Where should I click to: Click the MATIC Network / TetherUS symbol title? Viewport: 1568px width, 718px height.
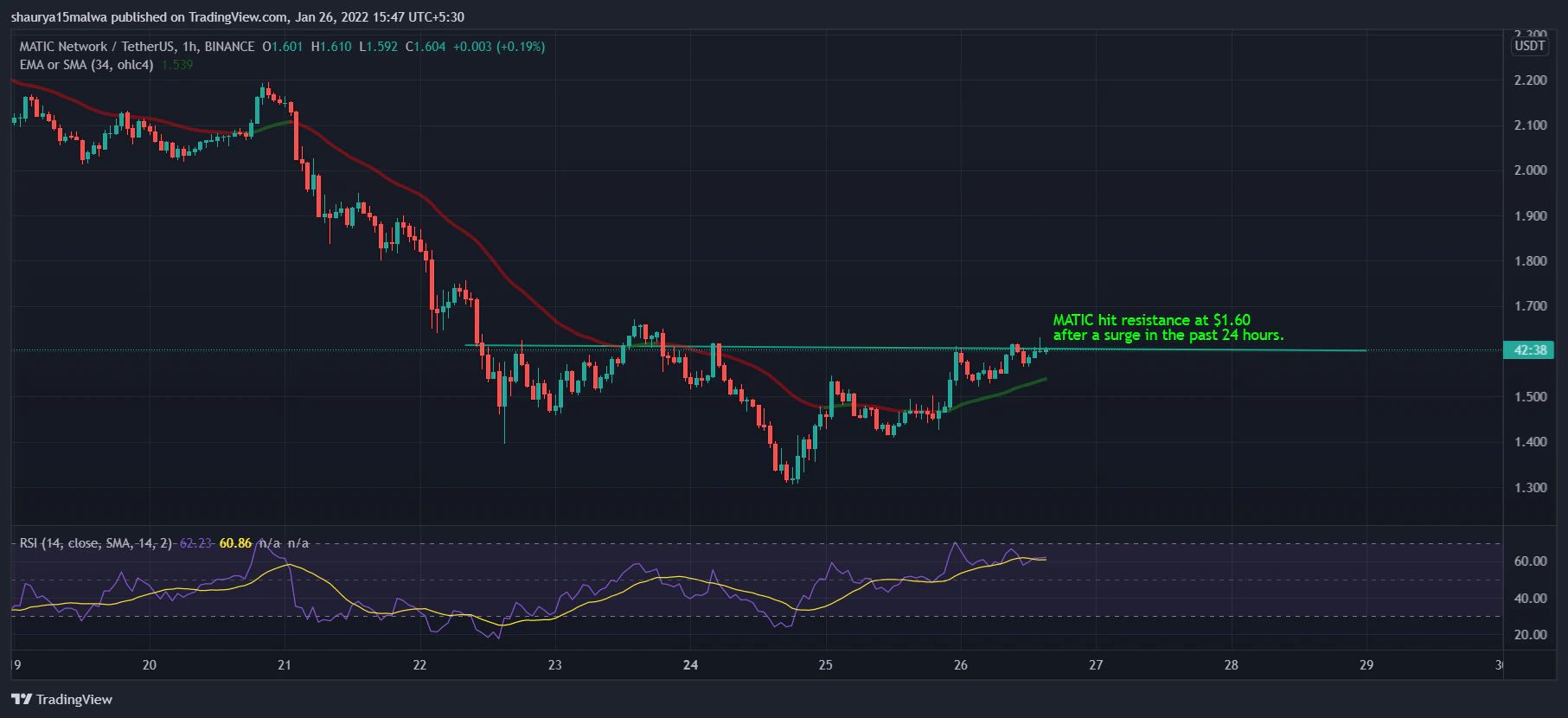coord(137,47)
